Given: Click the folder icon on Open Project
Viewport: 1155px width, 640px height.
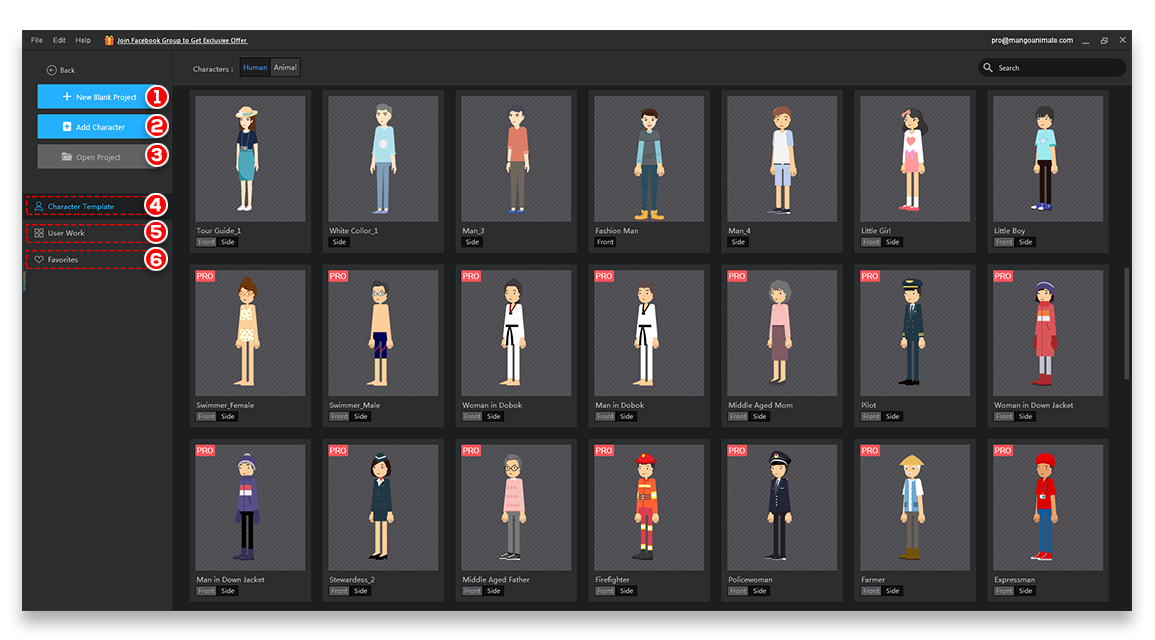Looking at the screenshot, I should [x=65, y=155].
